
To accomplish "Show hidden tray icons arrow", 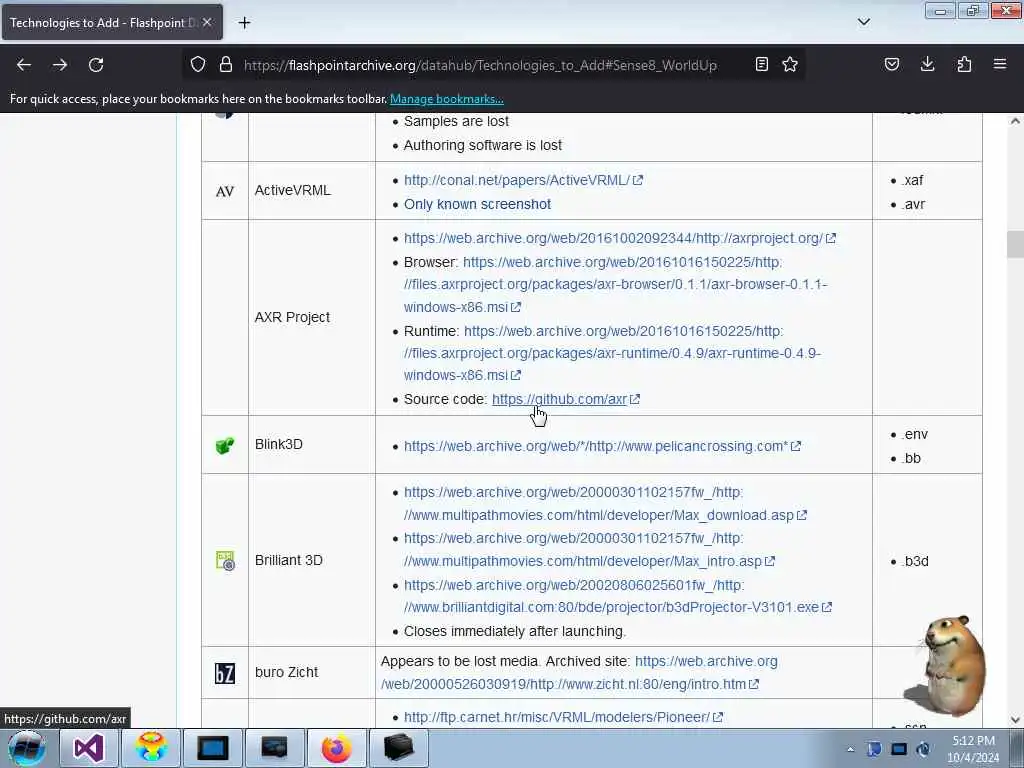I will click(850, 750).
